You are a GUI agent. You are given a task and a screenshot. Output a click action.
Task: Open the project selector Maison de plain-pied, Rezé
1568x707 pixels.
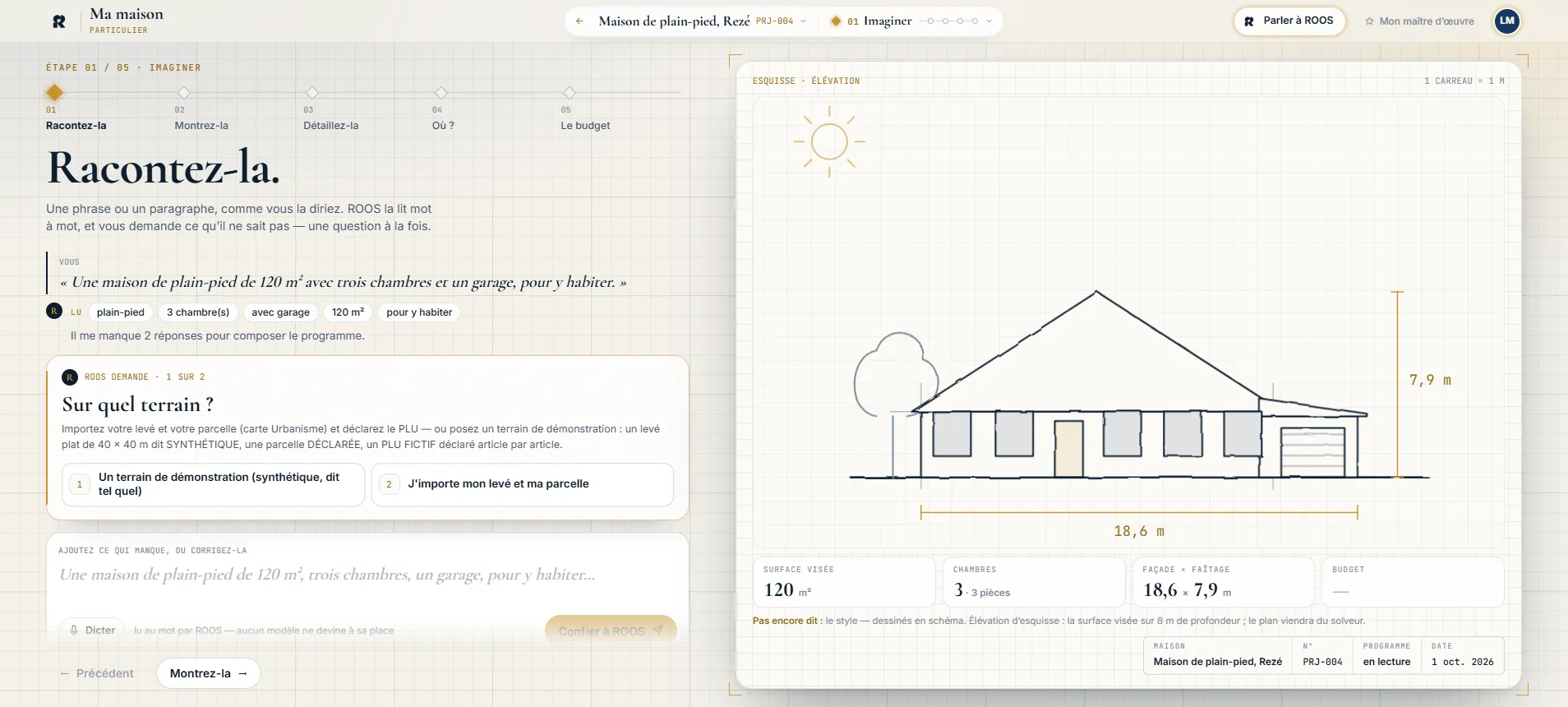pyautogui.click(x=703, y=21)
